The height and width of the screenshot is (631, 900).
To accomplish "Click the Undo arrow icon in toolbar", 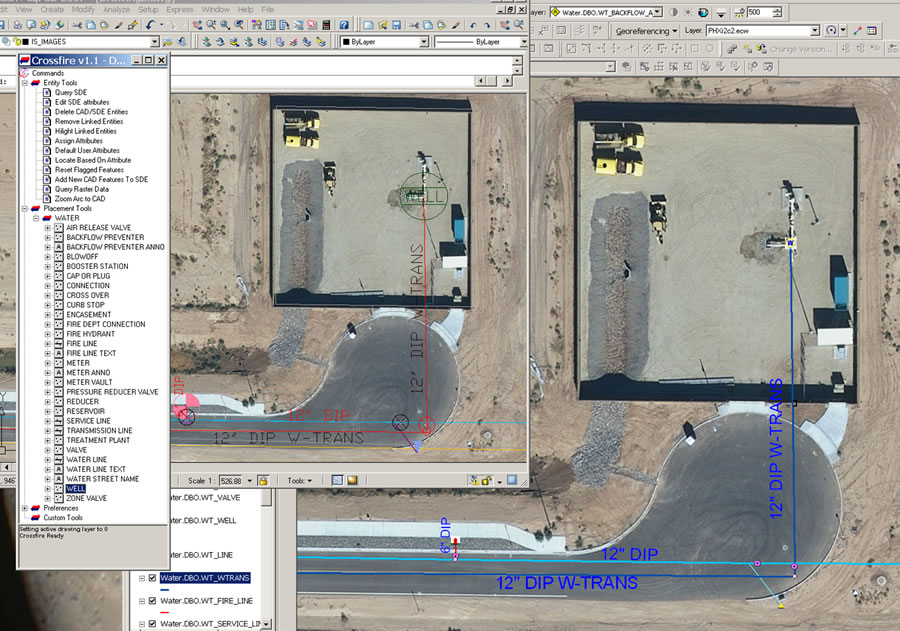I will coord(150,25).
